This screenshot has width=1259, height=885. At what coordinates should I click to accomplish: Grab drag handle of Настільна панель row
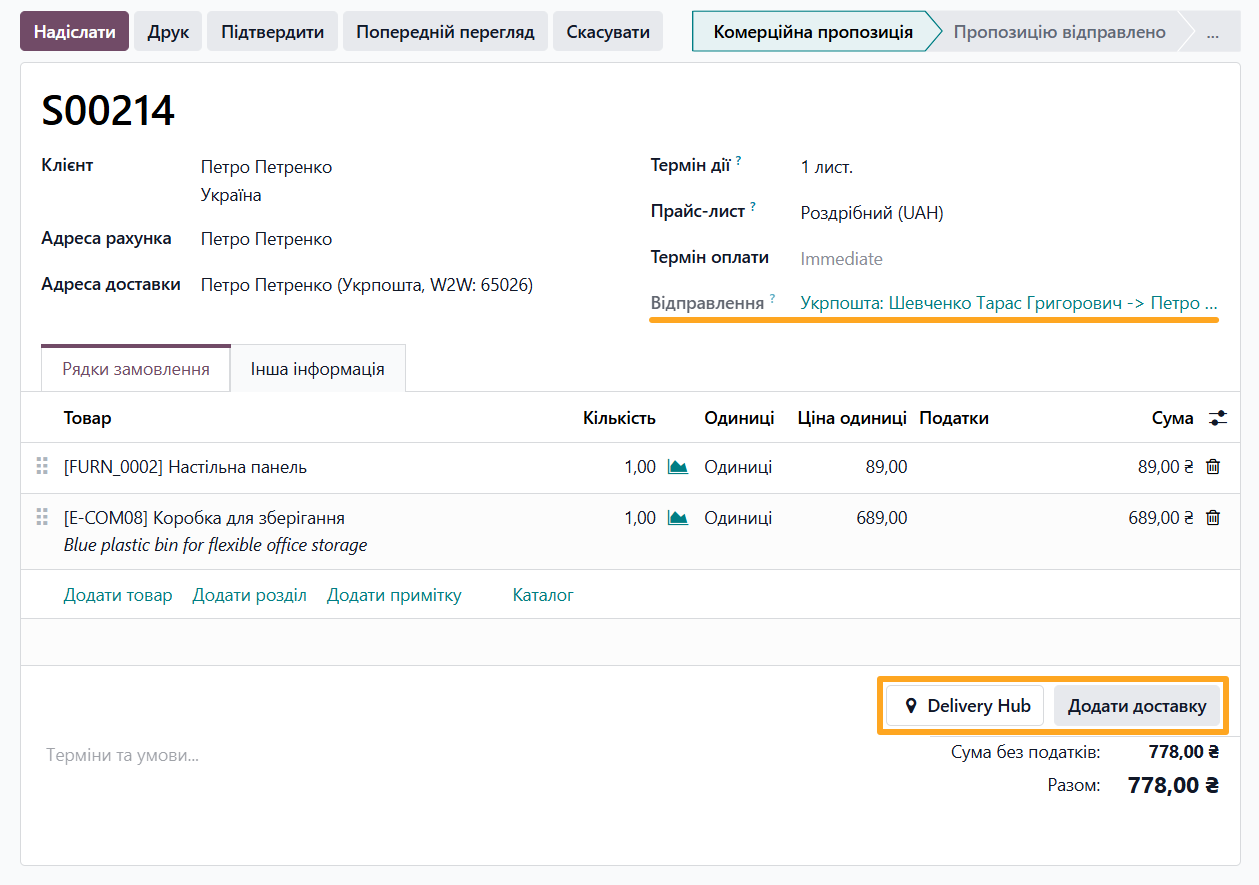[42, 466]
